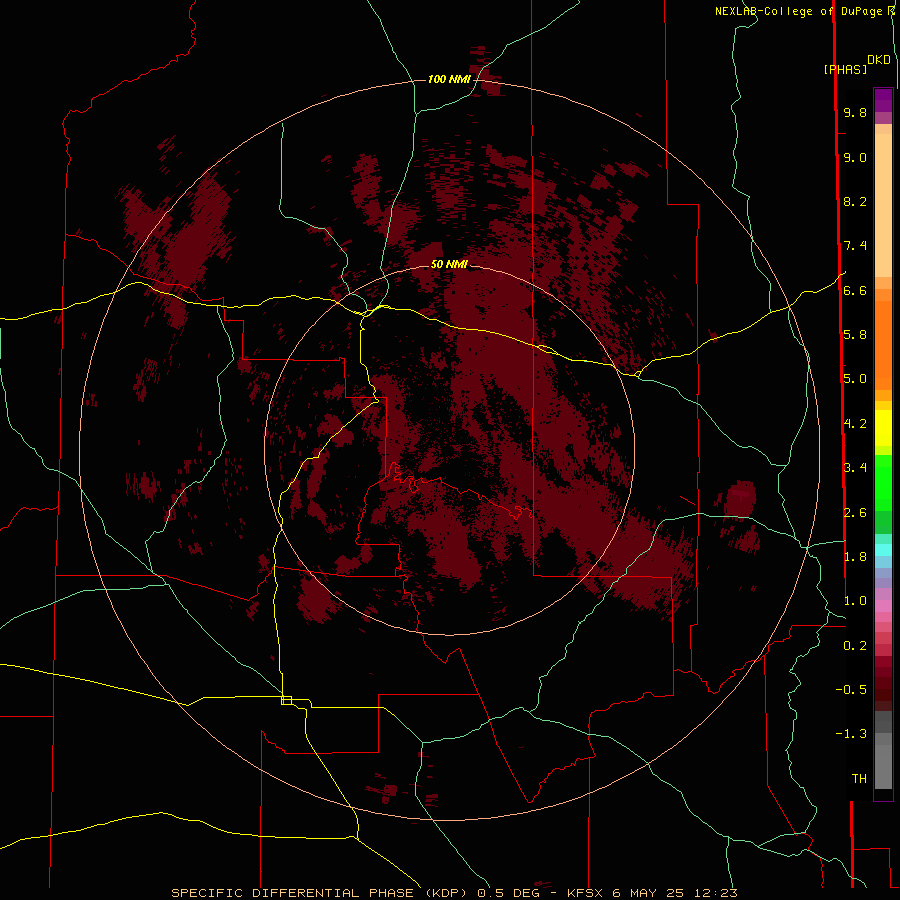This screenshot has width=900, height=900.
Task: Click the KFSX station identifier in caption
Action: pyautogui.click(x=585, y=893)
